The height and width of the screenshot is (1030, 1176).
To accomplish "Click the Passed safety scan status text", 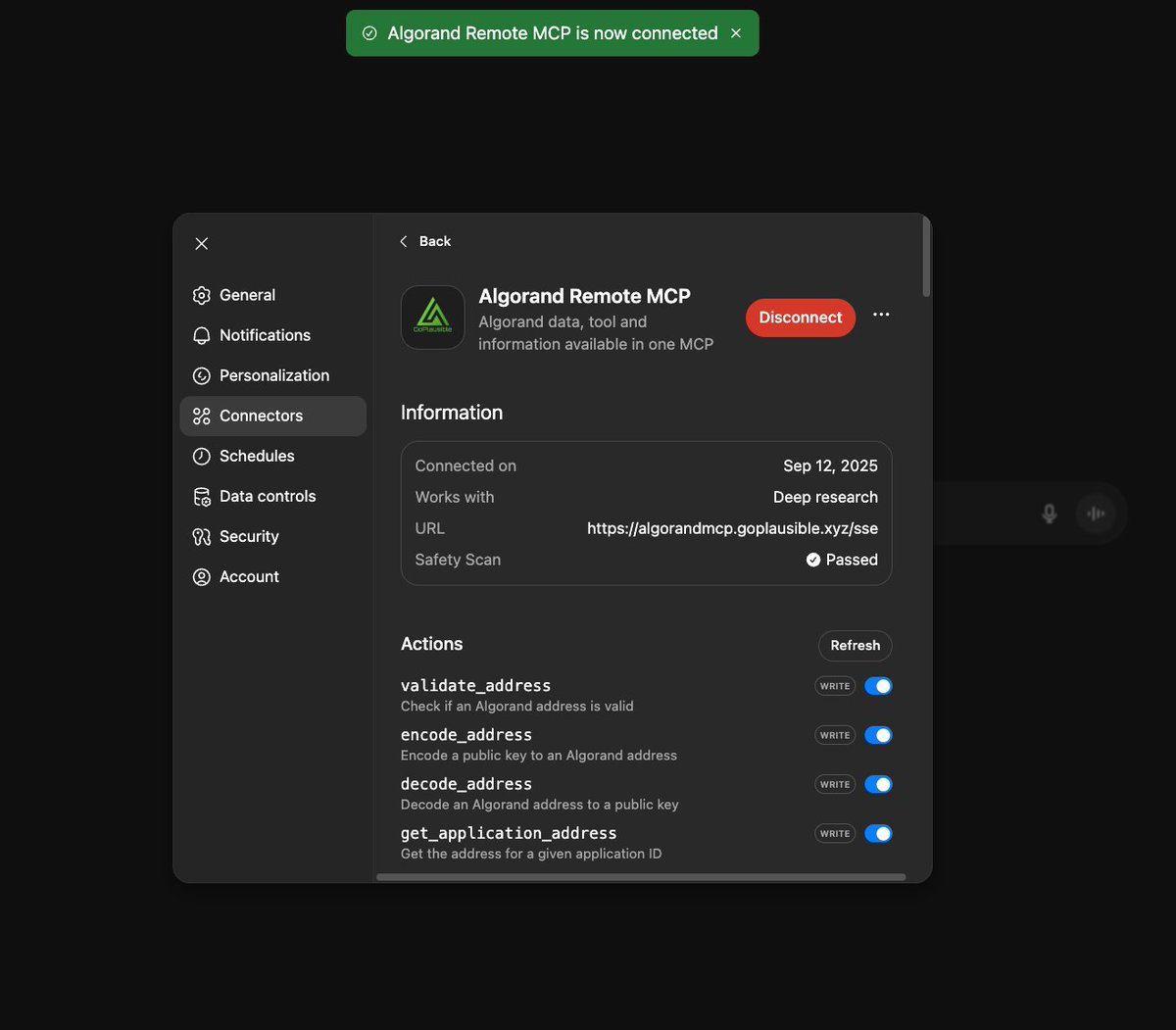I will [x=852, y=560].
